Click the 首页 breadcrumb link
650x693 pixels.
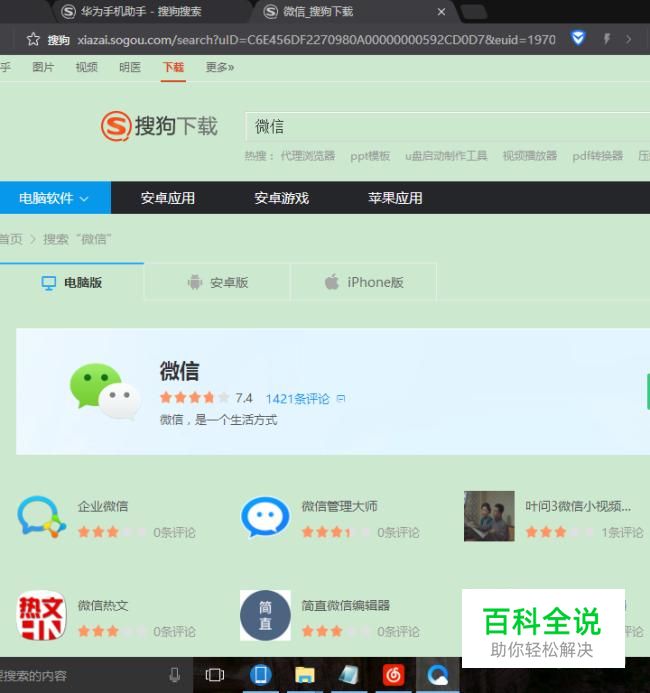tap(11, 239)
